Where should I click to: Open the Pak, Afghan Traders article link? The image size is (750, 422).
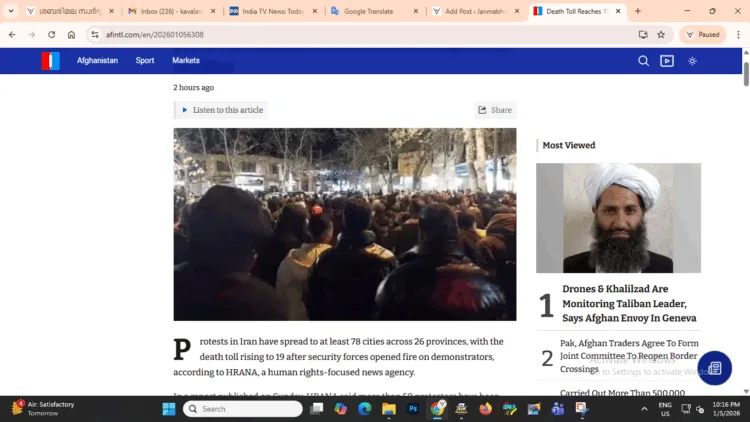(630, 356)
